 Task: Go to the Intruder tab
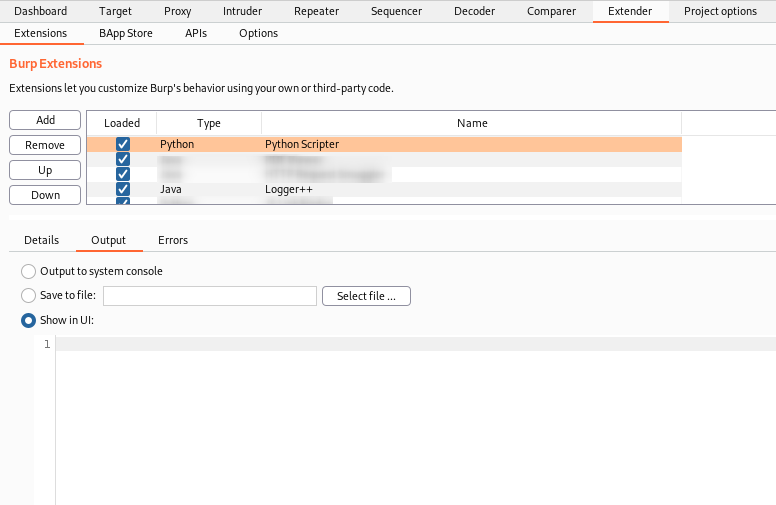243,11
